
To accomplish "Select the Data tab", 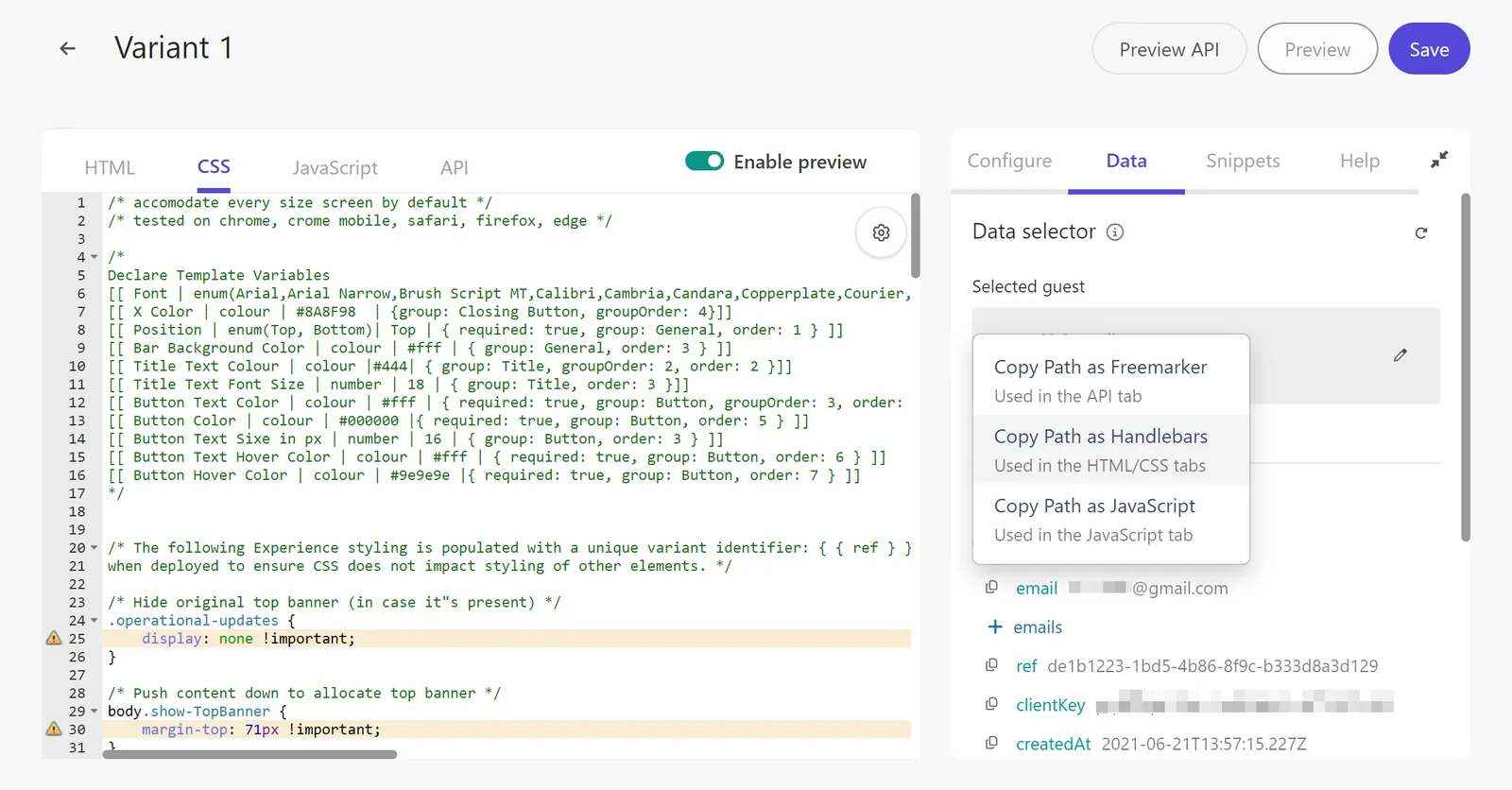I will point(1126,161).
